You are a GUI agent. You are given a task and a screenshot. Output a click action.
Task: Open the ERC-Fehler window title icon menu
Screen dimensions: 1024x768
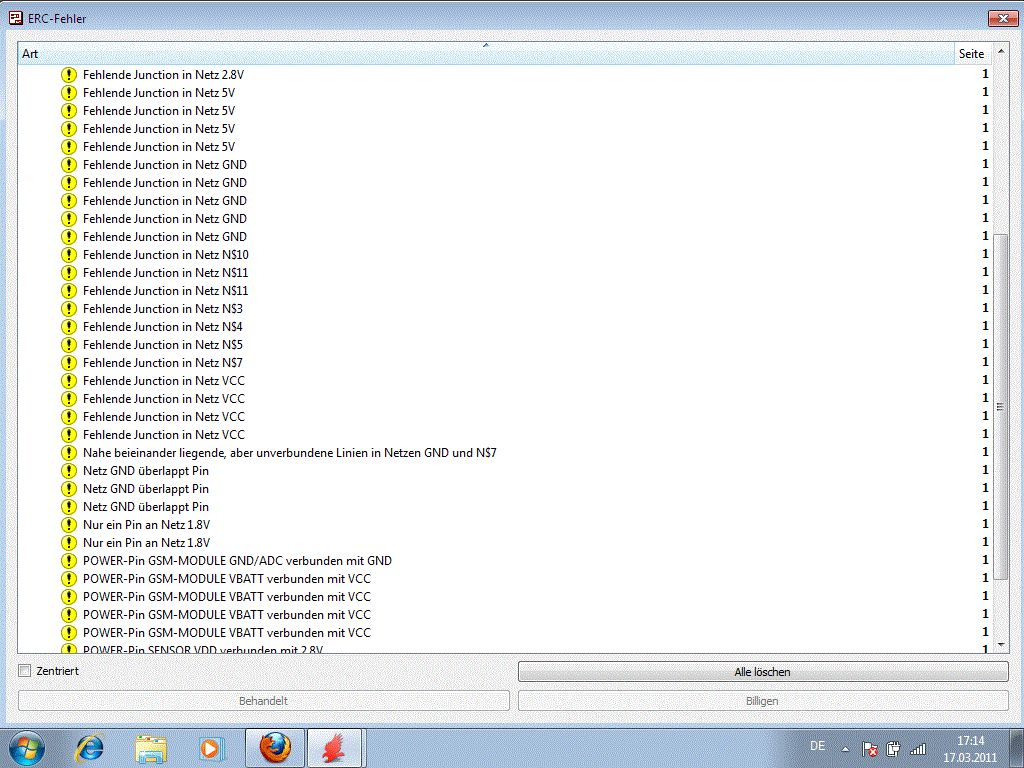coord(16,18)
